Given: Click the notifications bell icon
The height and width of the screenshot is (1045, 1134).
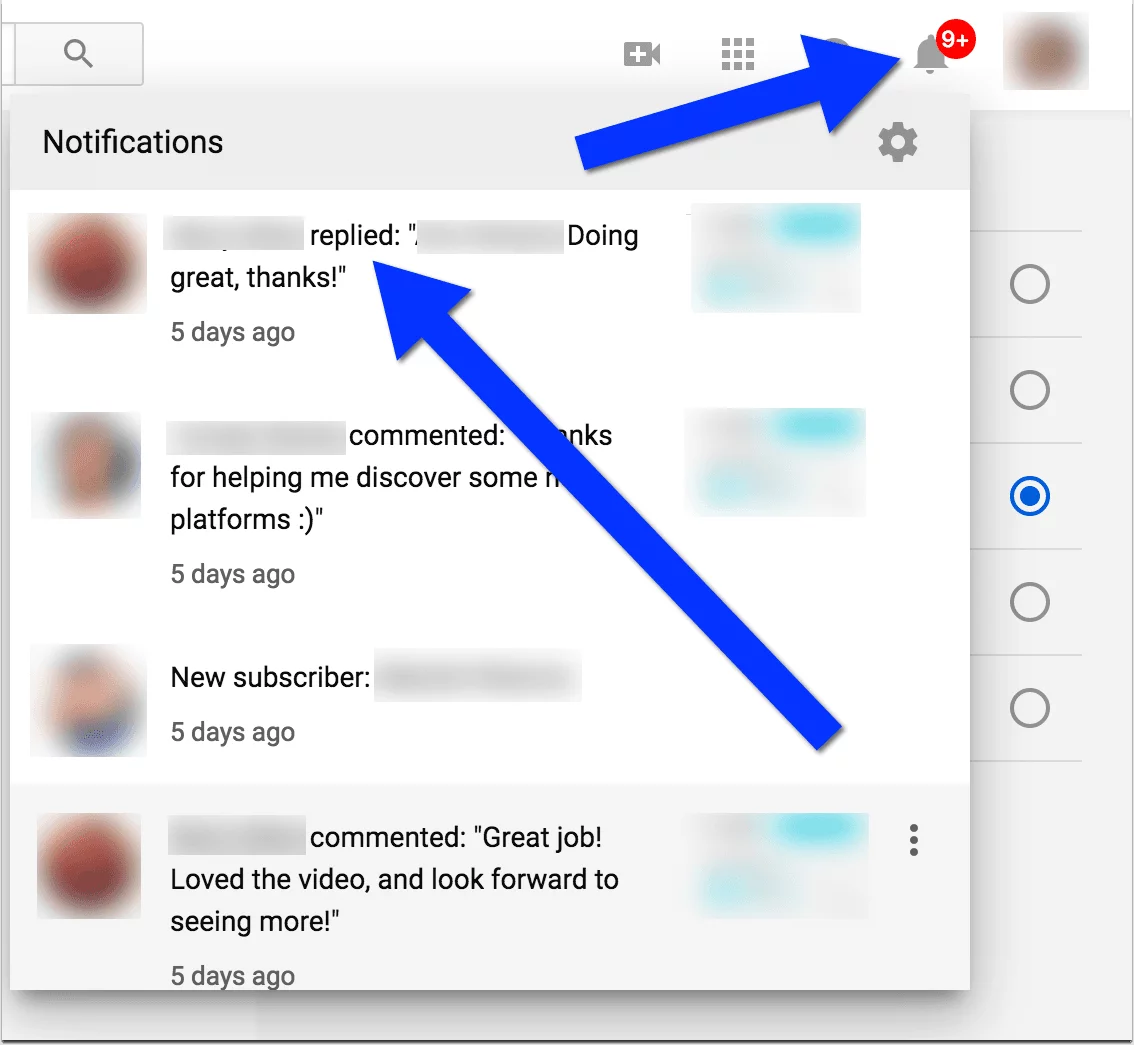Looking at the screenshot, I should 931,55.
